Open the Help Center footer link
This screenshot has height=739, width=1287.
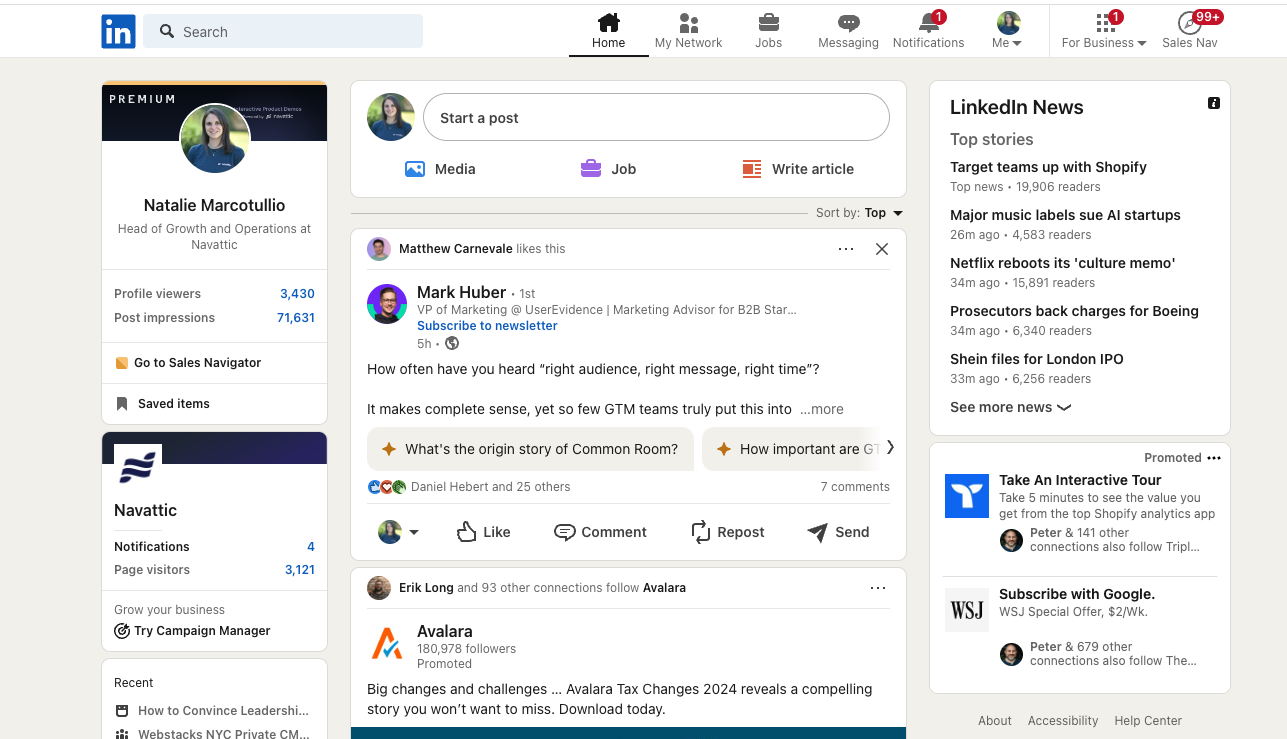(1148, 721)
